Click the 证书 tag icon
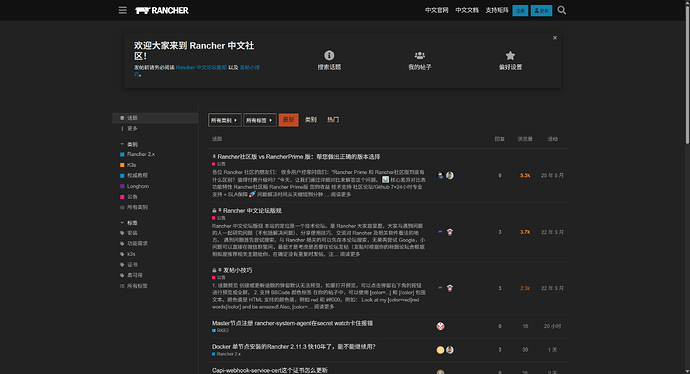The height and width of the screenshot is (374, 690). click(x=122, y=264)
